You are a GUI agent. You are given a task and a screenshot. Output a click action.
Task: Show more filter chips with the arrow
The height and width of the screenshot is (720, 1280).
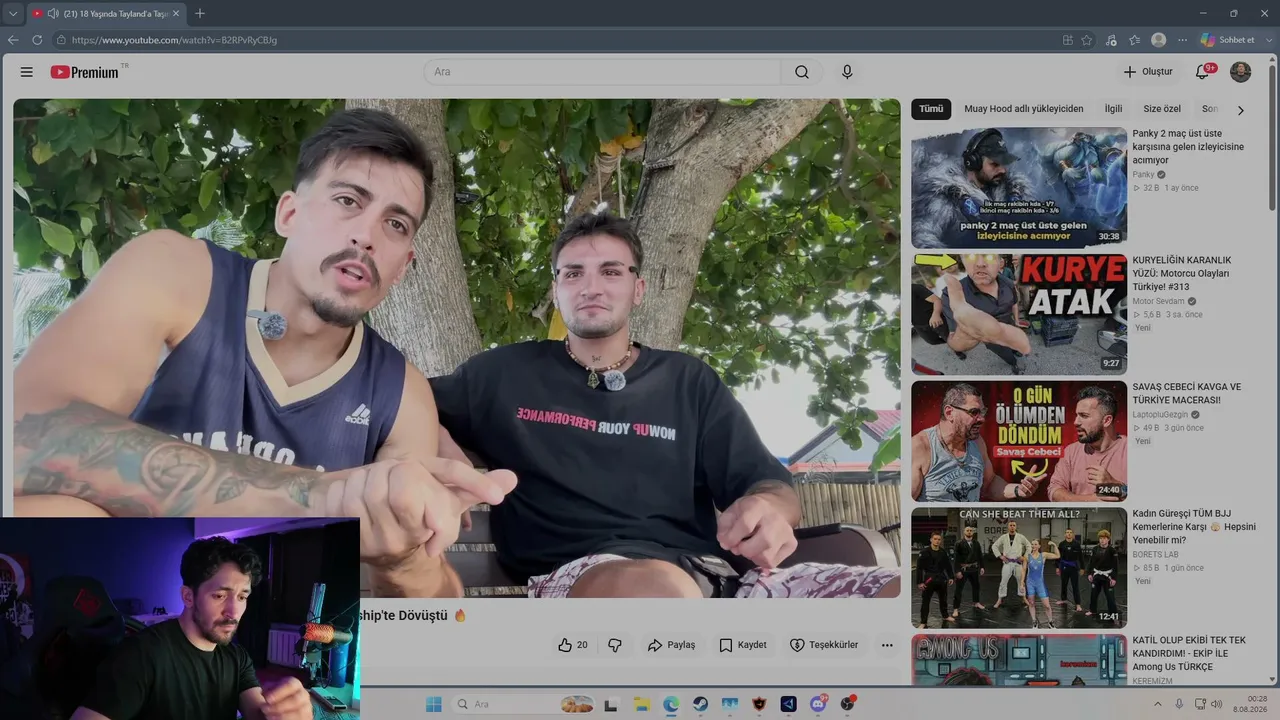click(x=1241, y=110)
